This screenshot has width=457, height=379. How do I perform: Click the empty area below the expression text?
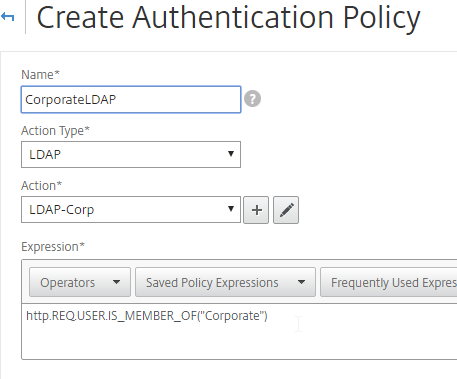(233, 343)
